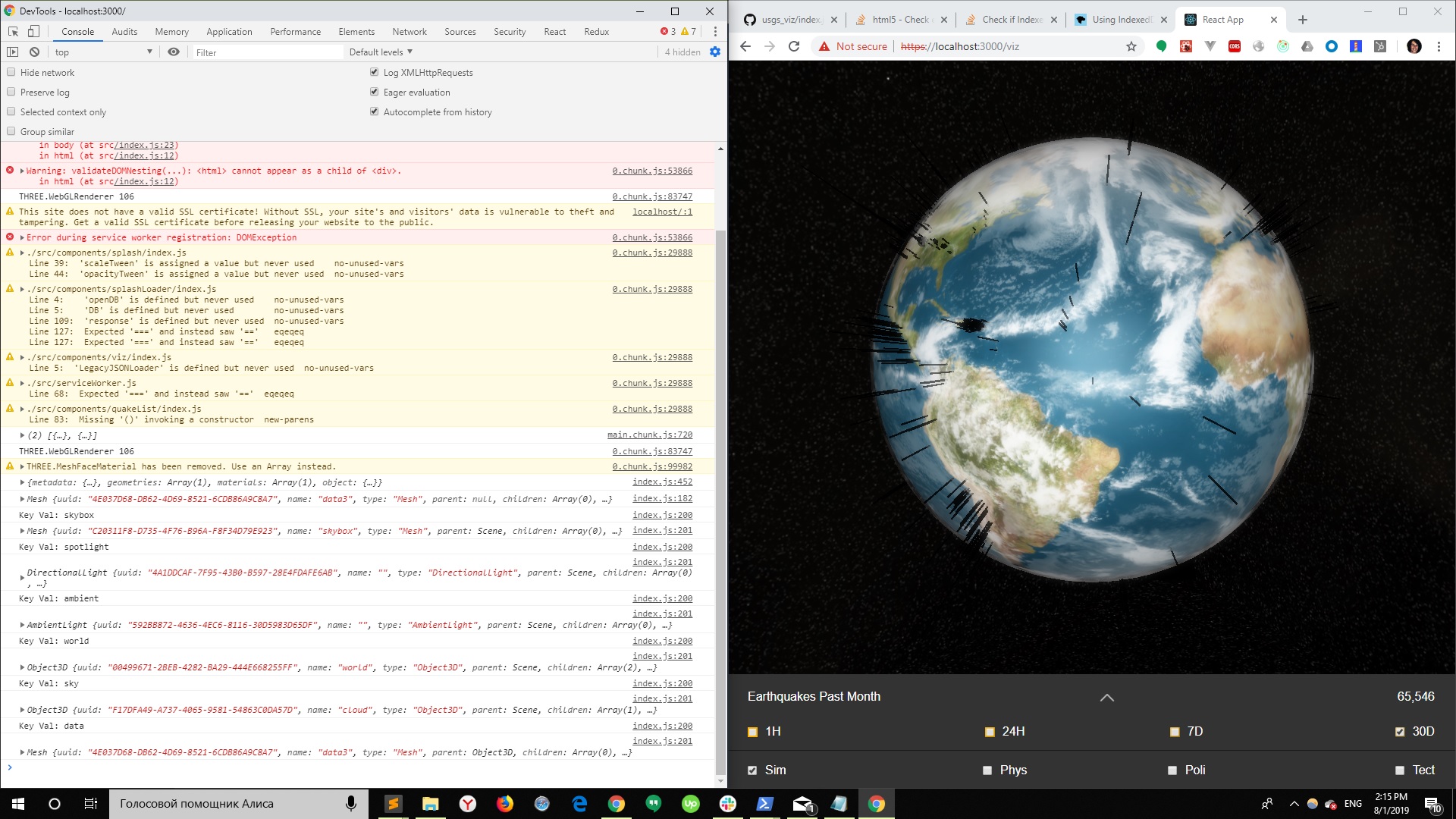Viewport: 1456px width, 819px height.
Task: Click the clear console icon
Action: (x=34, y=52)
